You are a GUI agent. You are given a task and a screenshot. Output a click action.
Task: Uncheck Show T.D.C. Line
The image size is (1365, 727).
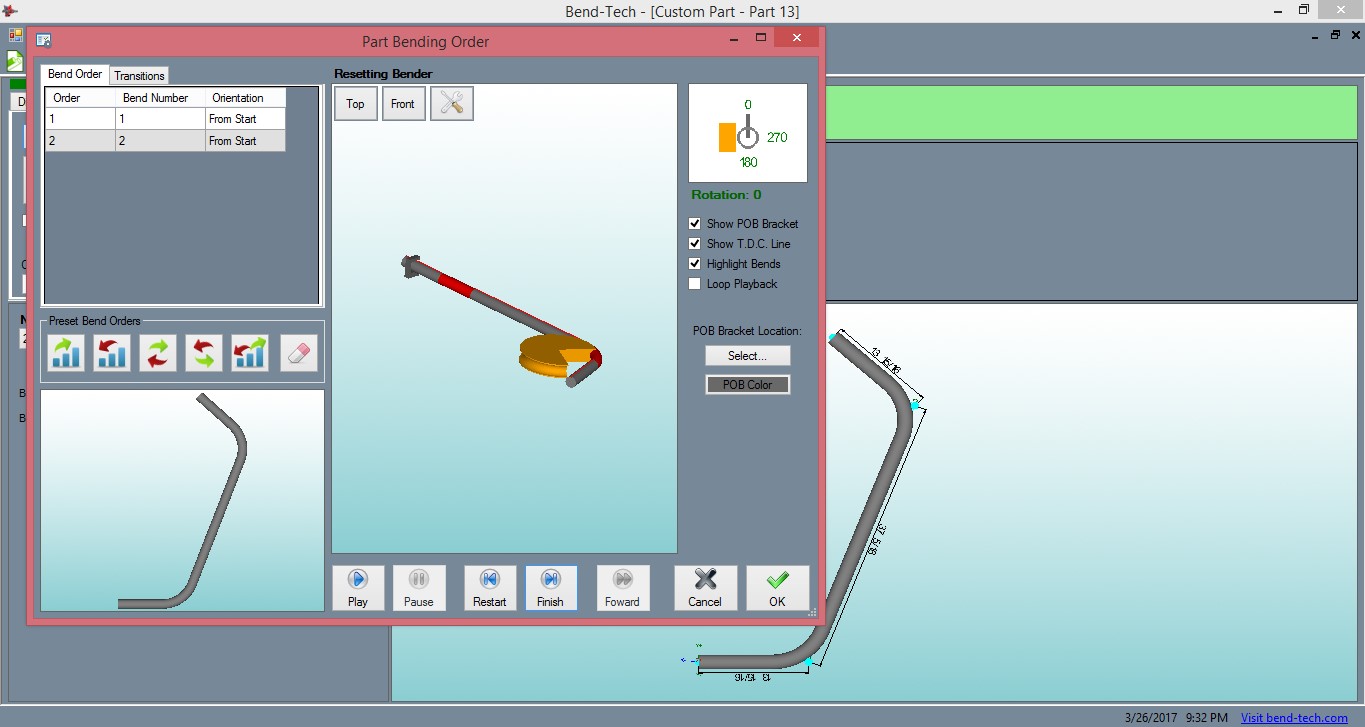(695, 244)
